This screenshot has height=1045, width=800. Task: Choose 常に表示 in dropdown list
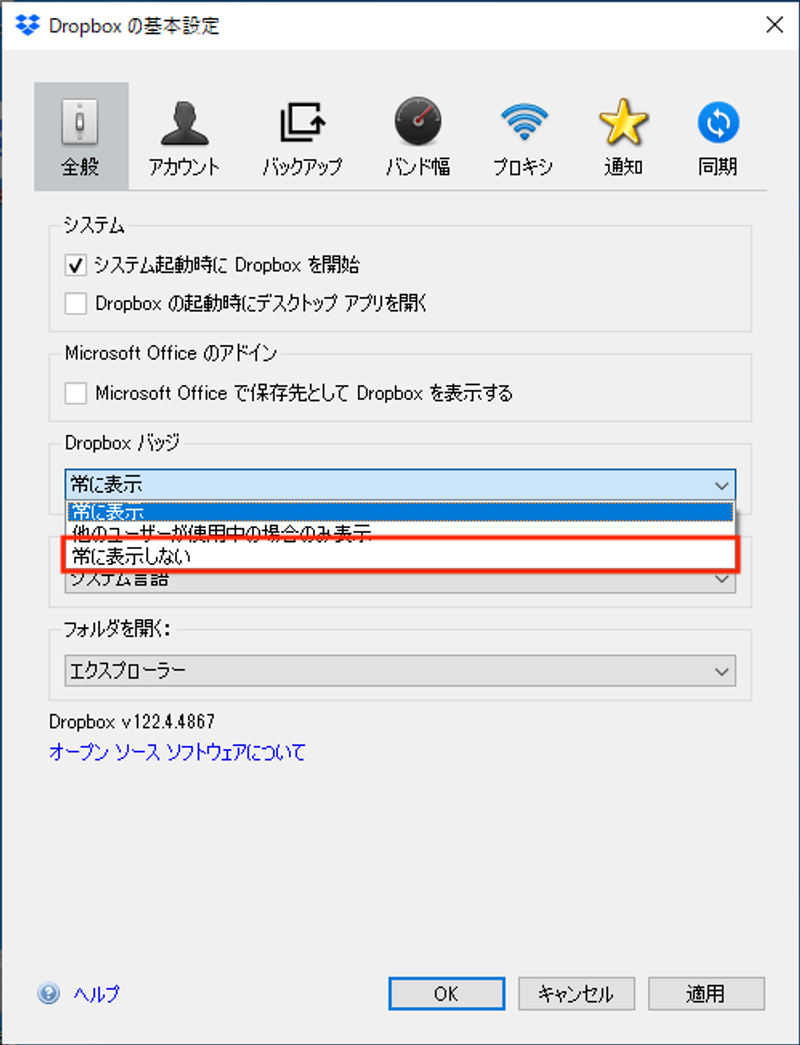pos(401,512)
